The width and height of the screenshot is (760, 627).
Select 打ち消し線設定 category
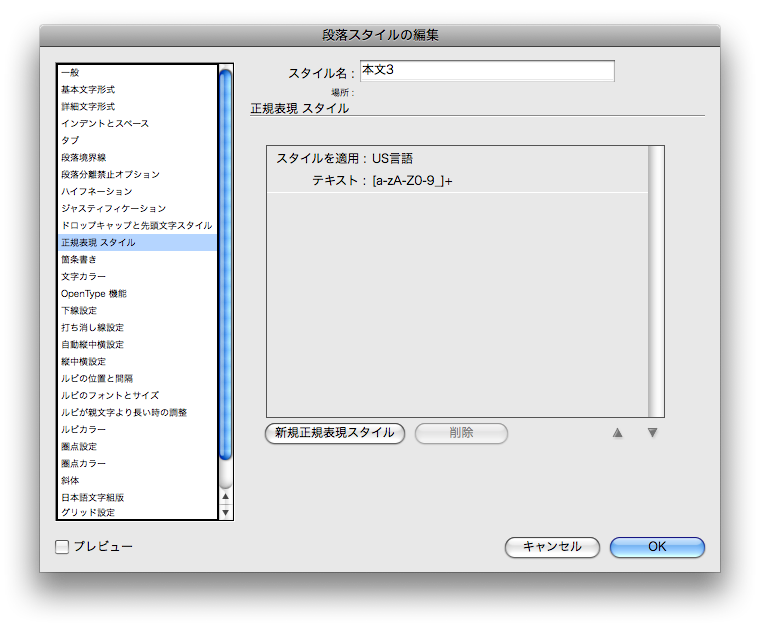(x=138, y=328)
